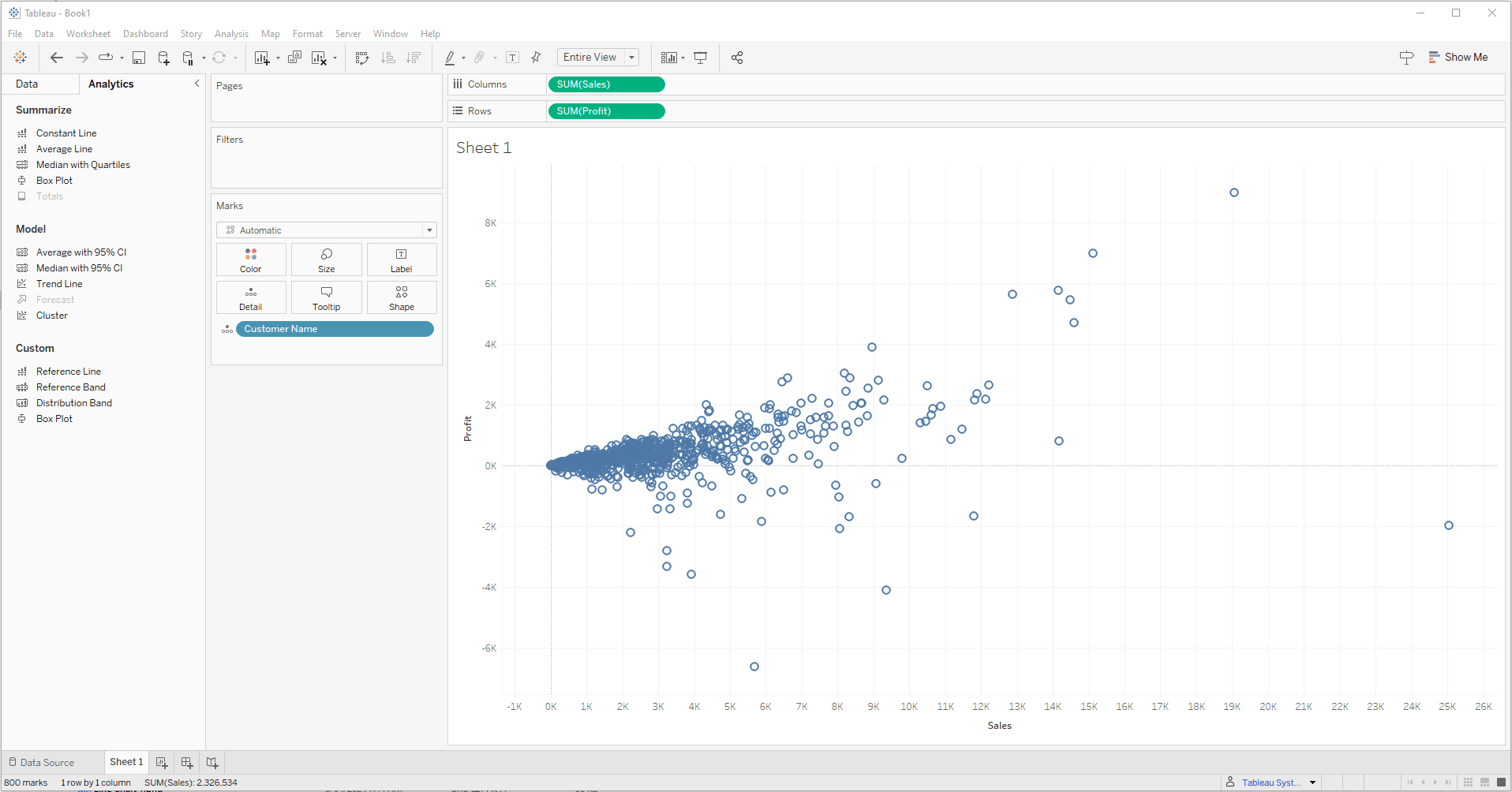Select the Customer Name pill in Marks
The width and height of the screenshot is (1512, 792).
point(334,329)
